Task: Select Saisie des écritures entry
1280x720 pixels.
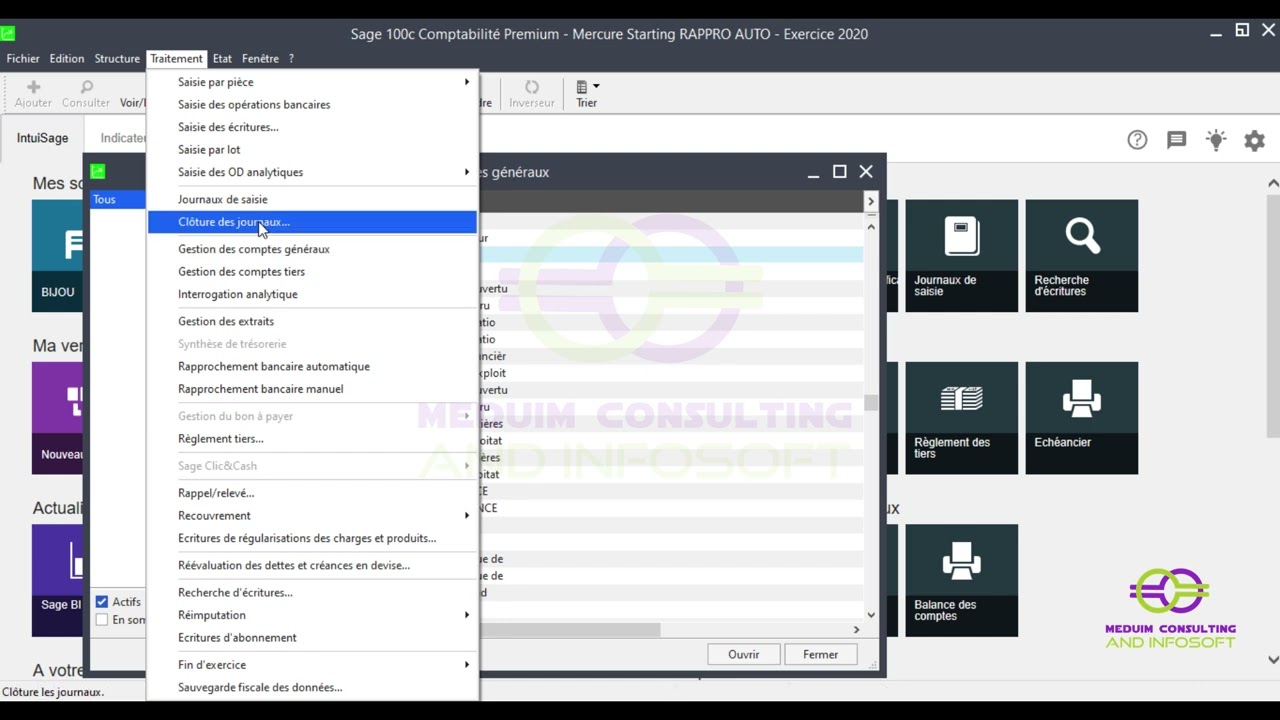Action: pos(312,127)
